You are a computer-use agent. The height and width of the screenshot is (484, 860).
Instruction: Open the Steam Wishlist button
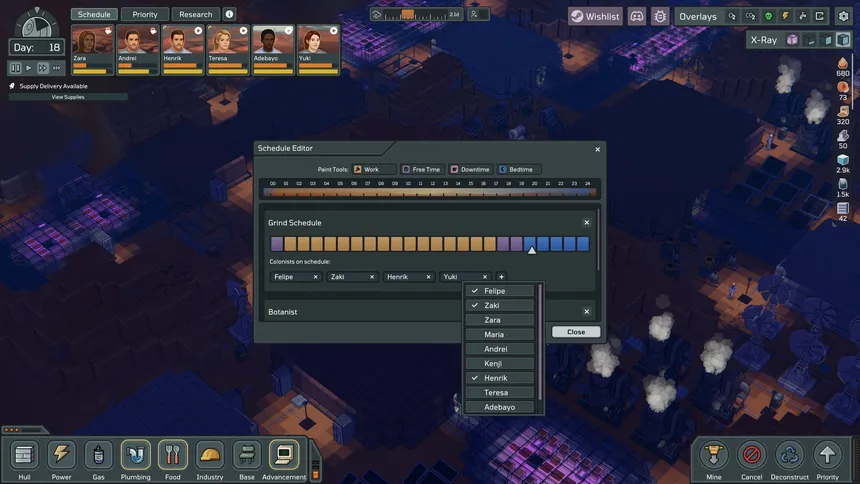(595, 16)
